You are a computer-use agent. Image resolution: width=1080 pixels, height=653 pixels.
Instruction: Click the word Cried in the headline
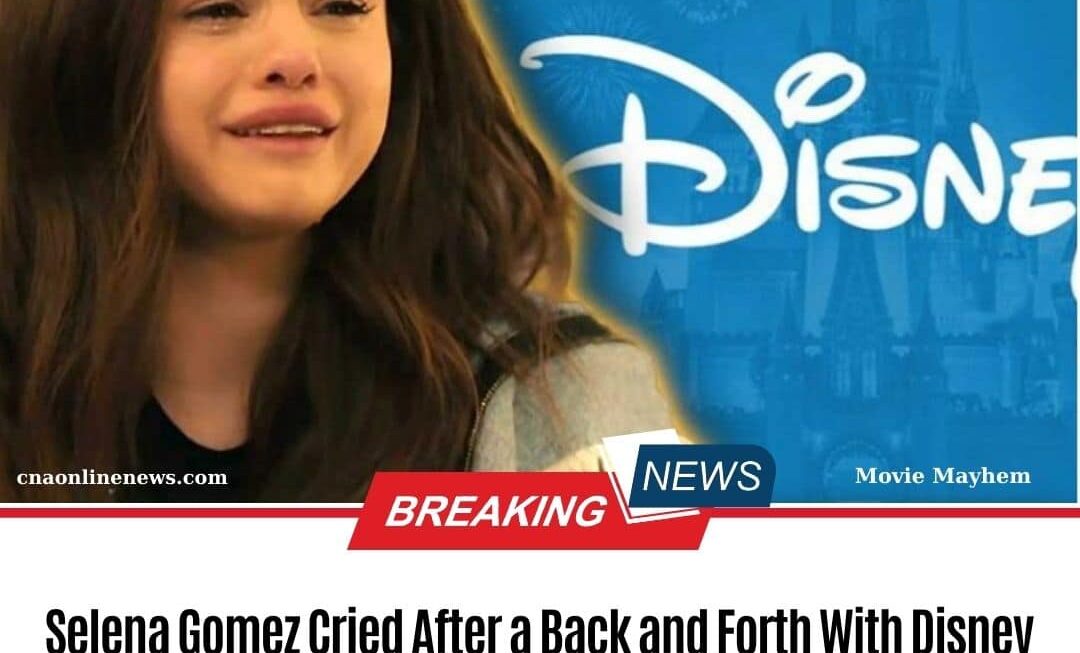coord(354,630)
